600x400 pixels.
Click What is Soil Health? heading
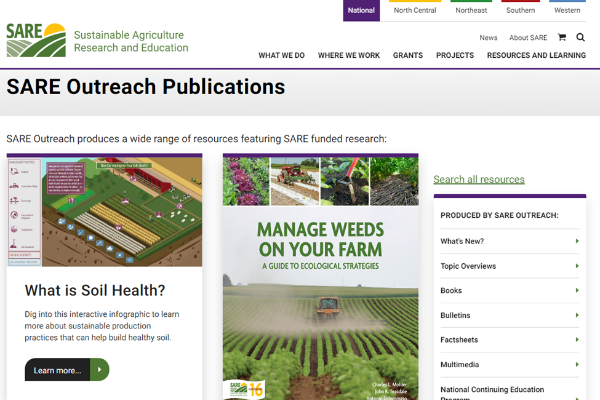pos(95,291)
